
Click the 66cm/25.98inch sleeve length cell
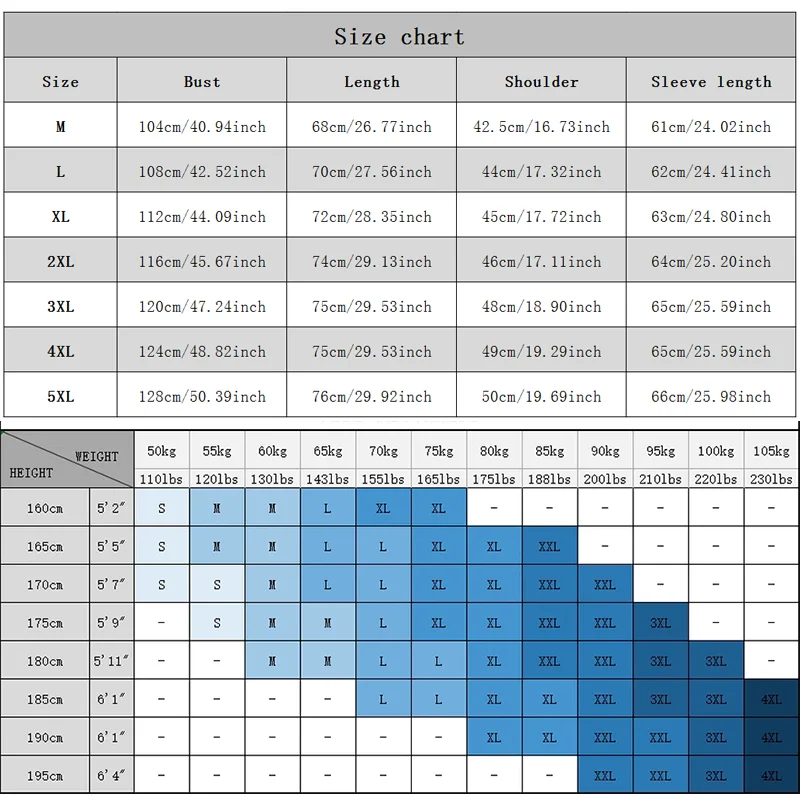(711, 396)
